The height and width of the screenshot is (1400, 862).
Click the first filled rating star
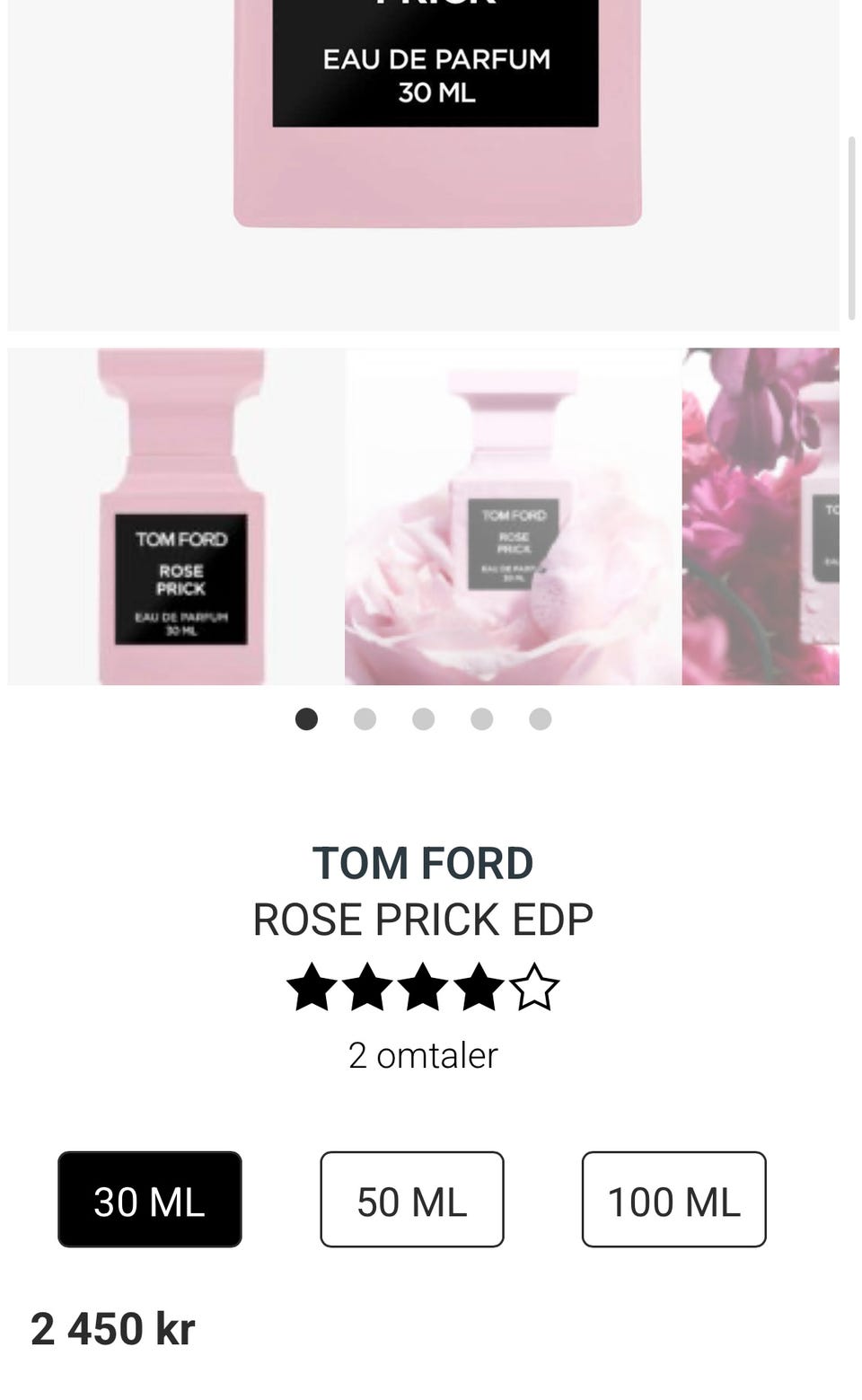[312, 987]
